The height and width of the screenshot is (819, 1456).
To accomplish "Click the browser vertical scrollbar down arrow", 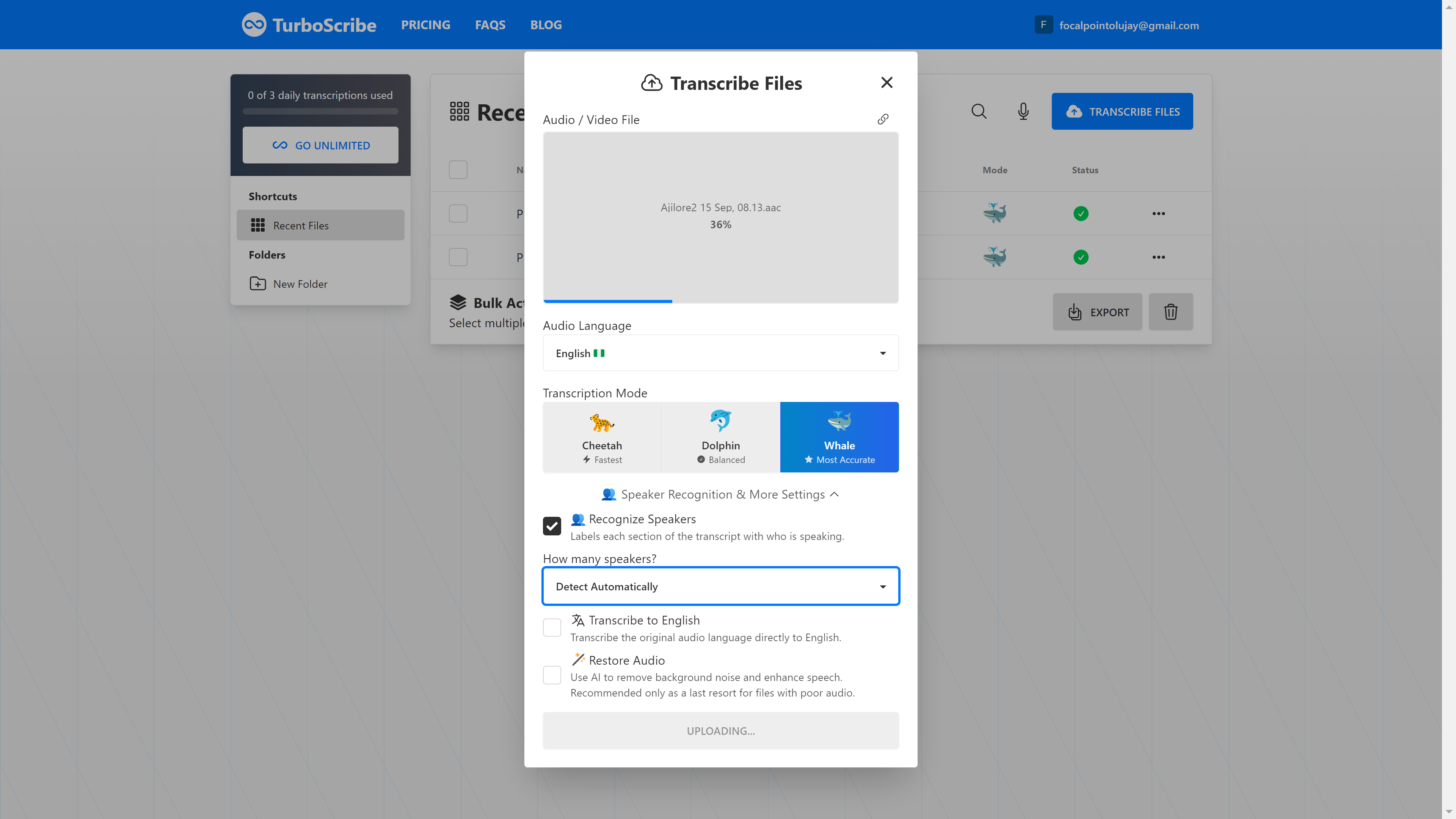I will pyautogui.click(x=1449, y=812).
